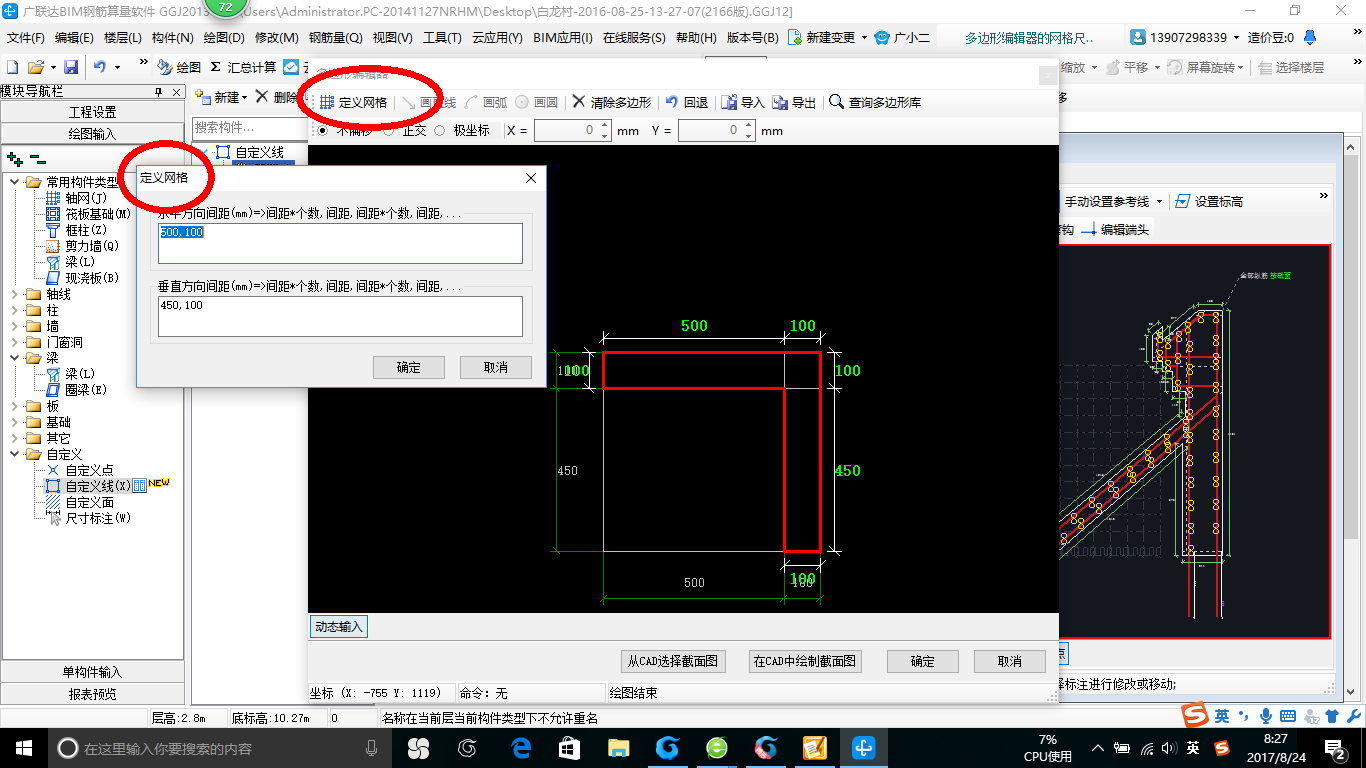Open 云应用(Y) menu
This screenshot has height=768, width=1366.
point(497,37)
